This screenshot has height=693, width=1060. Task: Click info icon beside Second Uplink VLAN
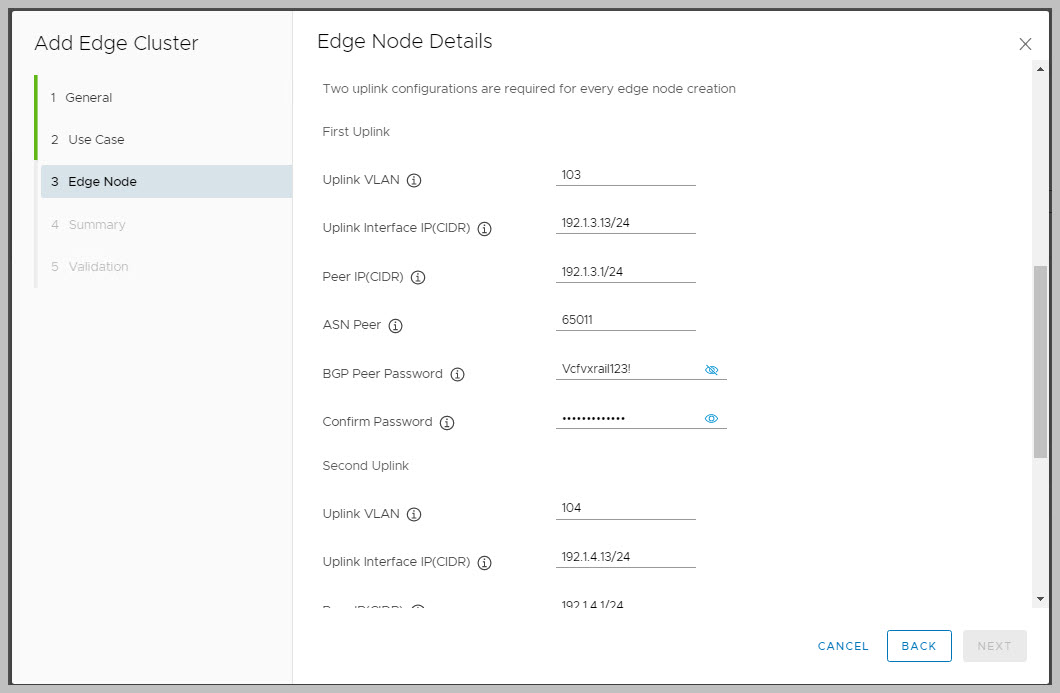coord(414,514)
